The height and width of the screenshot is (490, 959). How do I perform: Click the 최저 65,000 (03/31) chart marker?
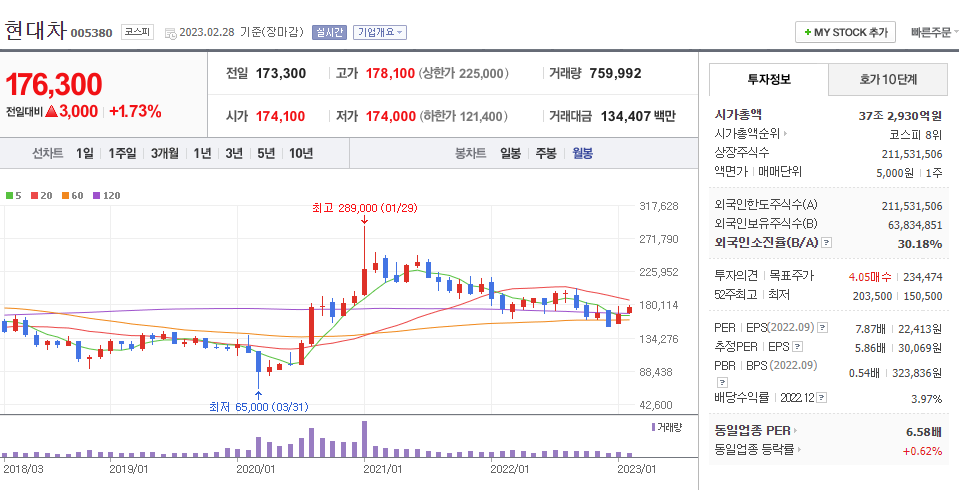[259, 407]
